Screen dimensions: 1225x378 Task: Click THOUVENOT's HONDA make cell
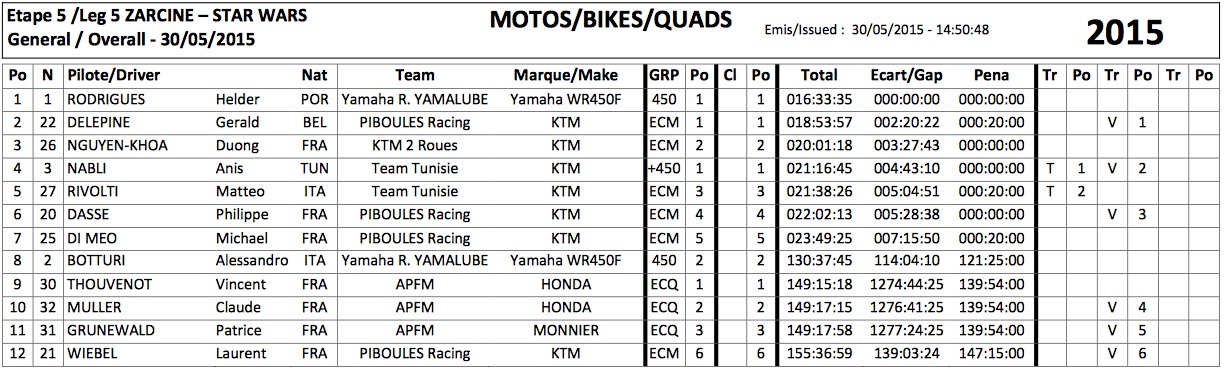click(566, 283)
